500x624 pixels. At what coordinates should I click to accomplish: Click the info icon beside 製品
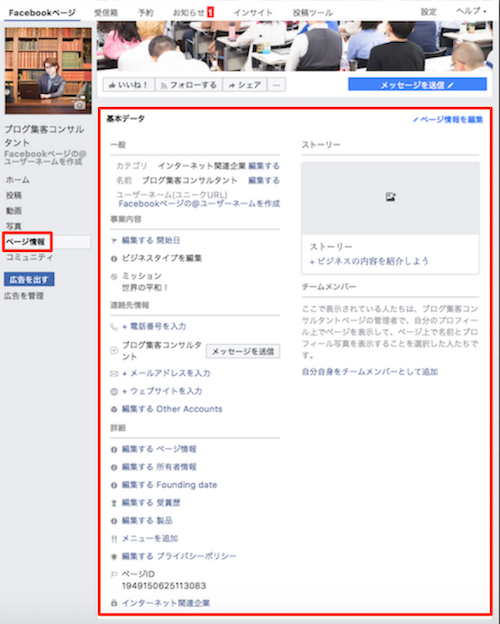click(x=114, y=521)
